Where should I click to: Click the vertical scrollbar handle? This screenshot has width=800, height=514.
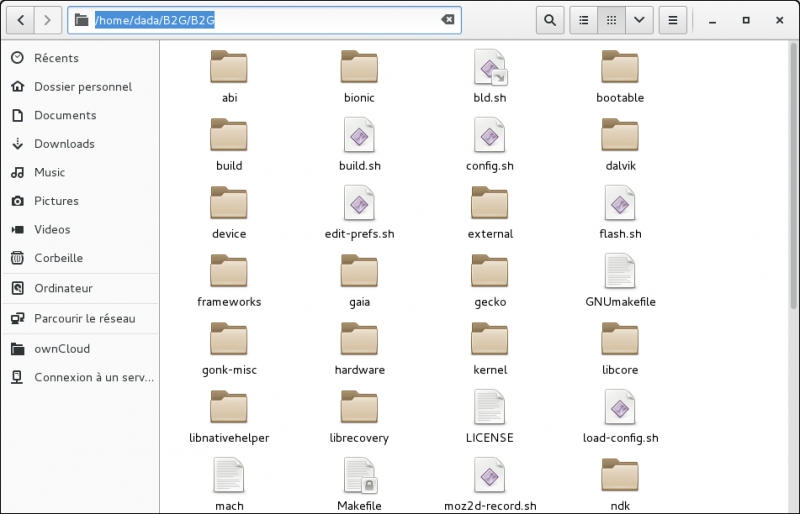793,175
